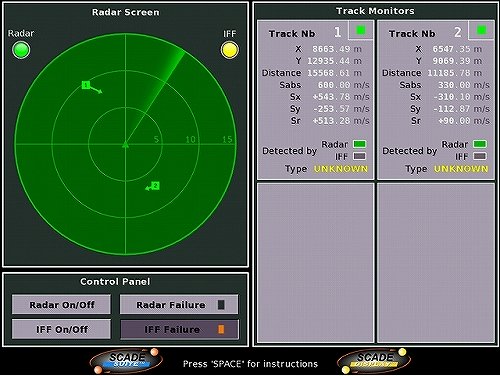
Task: Click the yellow IFF status light
Action: 230,50
